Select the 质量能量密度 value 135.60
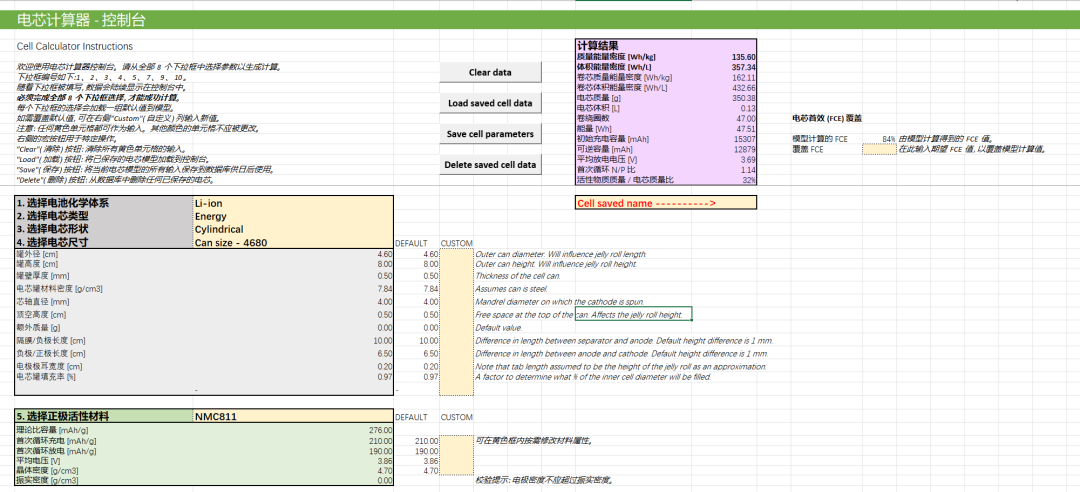The width and height of the screenshot is (1080, 492). point(744,57)
